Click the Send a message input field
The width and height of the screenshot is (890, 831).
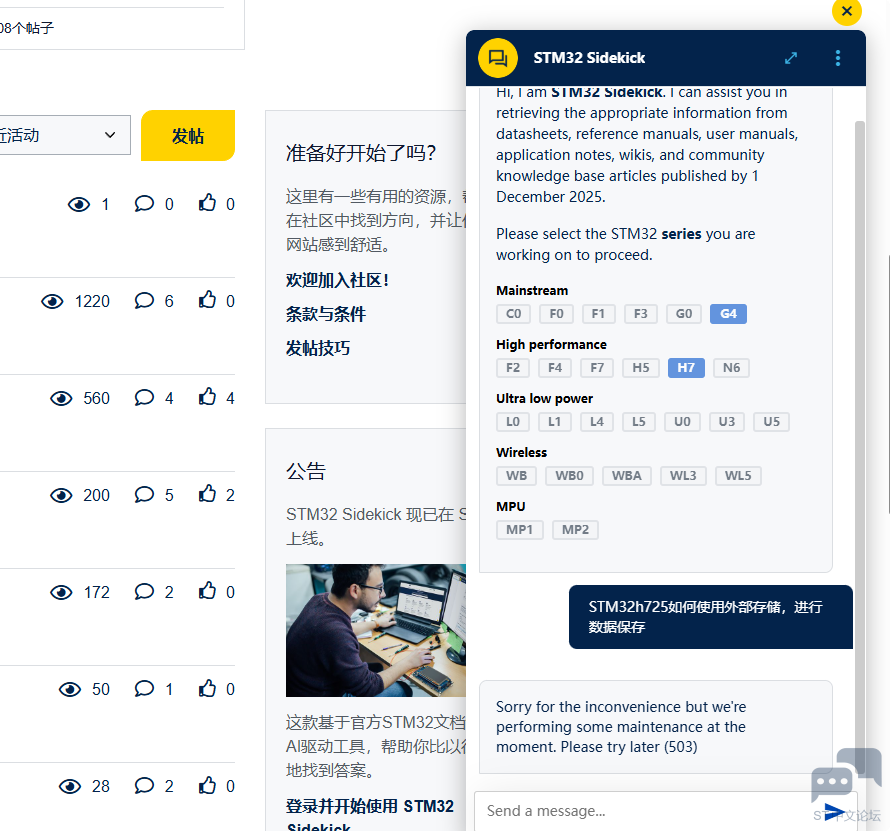(x=647, y=811)
